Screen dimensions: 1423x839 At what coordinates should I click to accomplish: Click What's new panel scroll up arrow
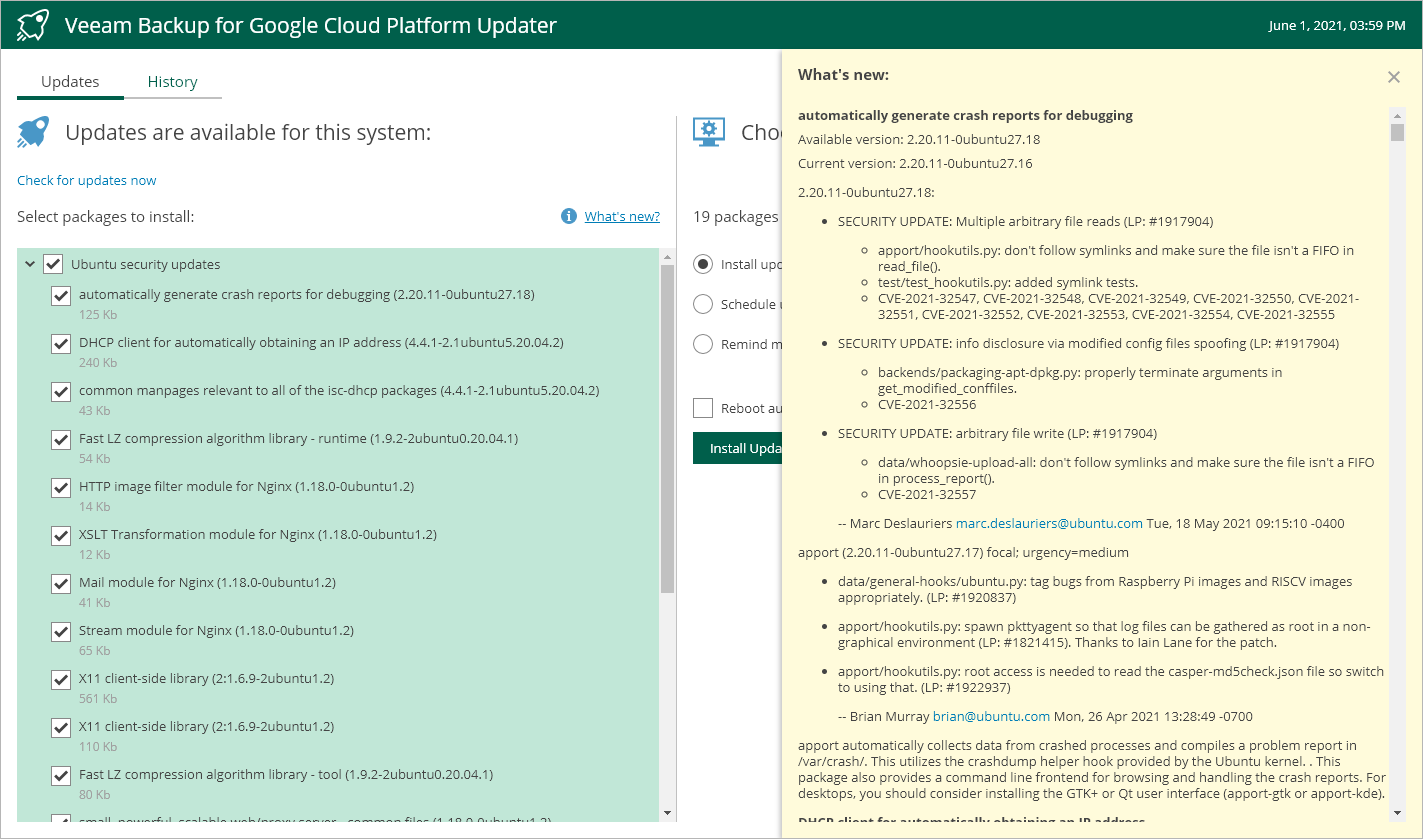[x=1397, y=115]
